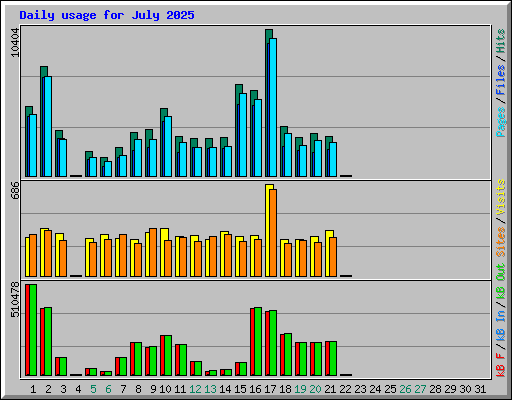The height and width of the screenshot is (400, 512).
Task: Click day 28 on the x-axis
Action: click(x=435, y=389)
